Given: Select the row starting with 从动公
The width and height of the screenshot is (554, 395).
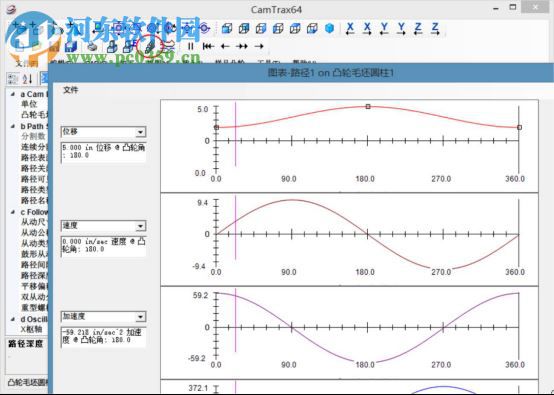Looking at the screenshot, I should [34, 233].
